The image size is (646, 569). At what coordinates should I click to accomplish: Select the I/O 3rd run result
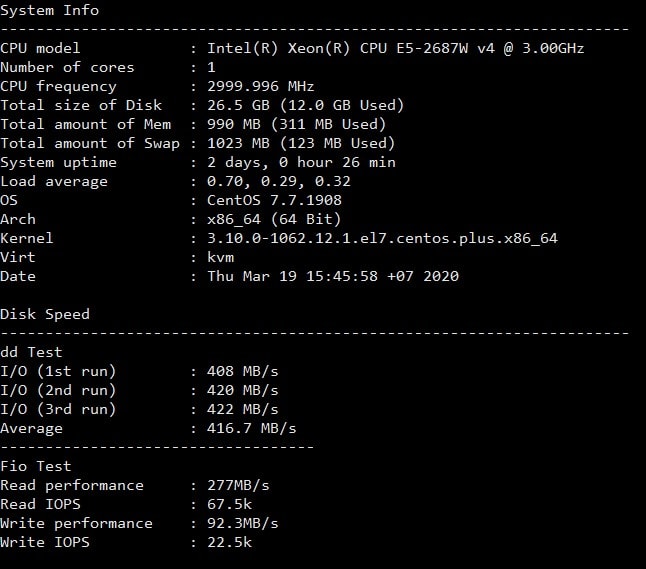point(243,409)
